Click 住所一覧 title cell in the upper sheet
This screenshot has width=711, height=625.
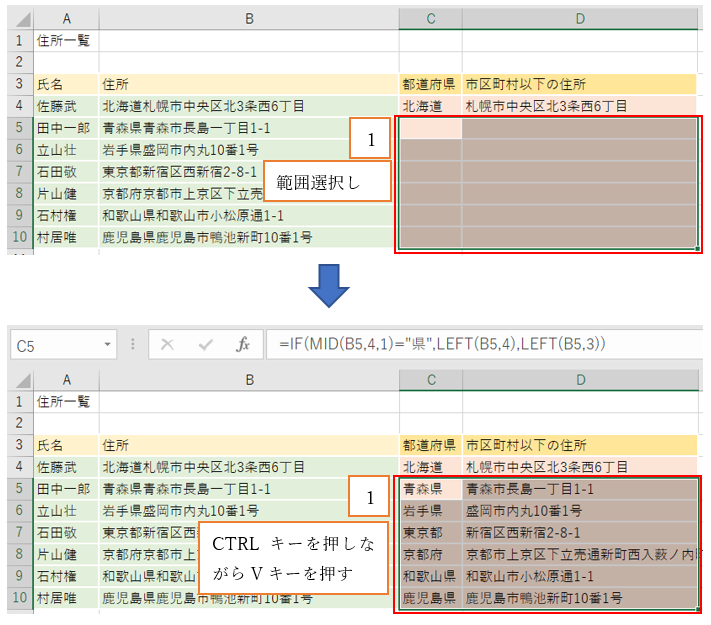[x=66, y=41]
